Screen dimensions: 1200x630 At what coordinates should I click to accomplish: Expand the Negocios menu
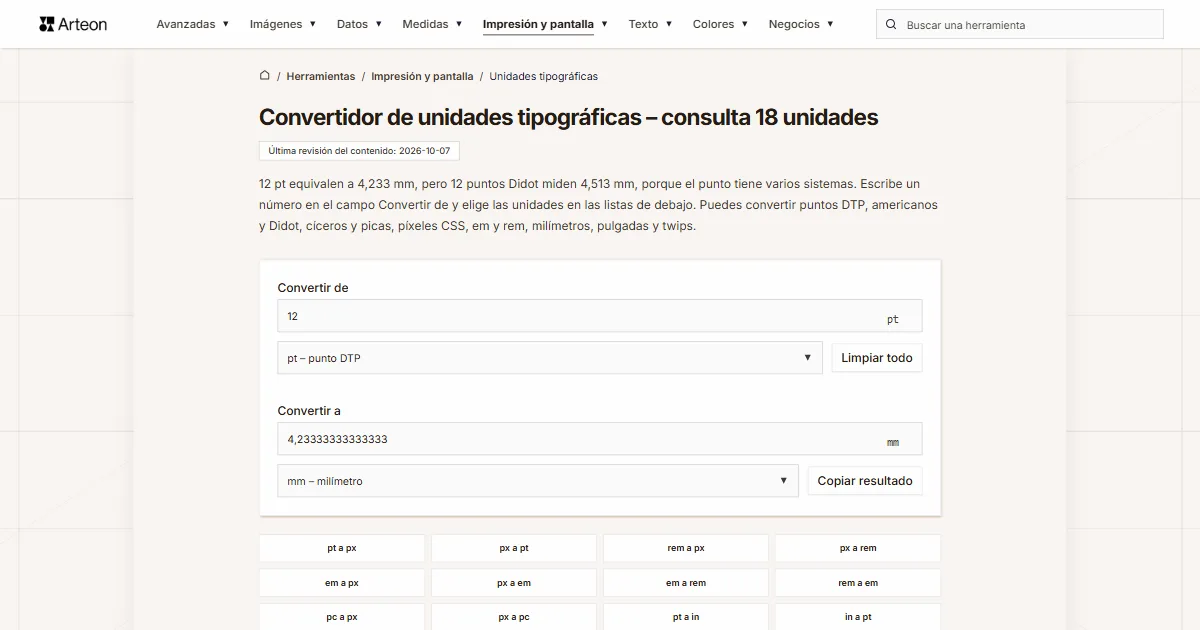(801, 24)
